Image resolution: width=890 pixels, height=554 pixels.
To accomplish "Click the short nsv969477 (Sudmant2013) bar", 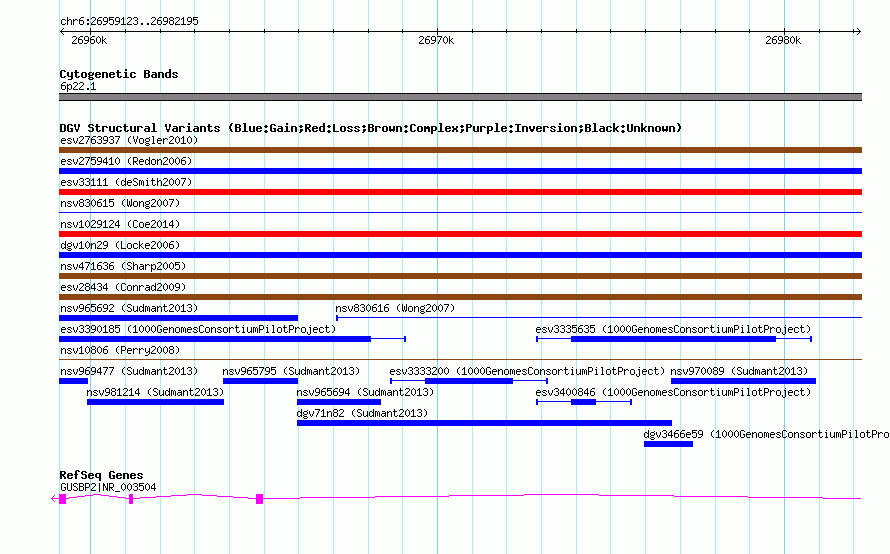I will tap(73, 381).
